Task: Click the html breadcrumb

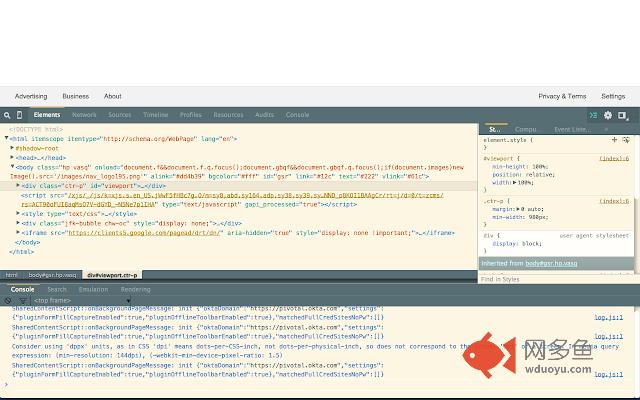Action: pyautogui.click(x=11, y=275)
